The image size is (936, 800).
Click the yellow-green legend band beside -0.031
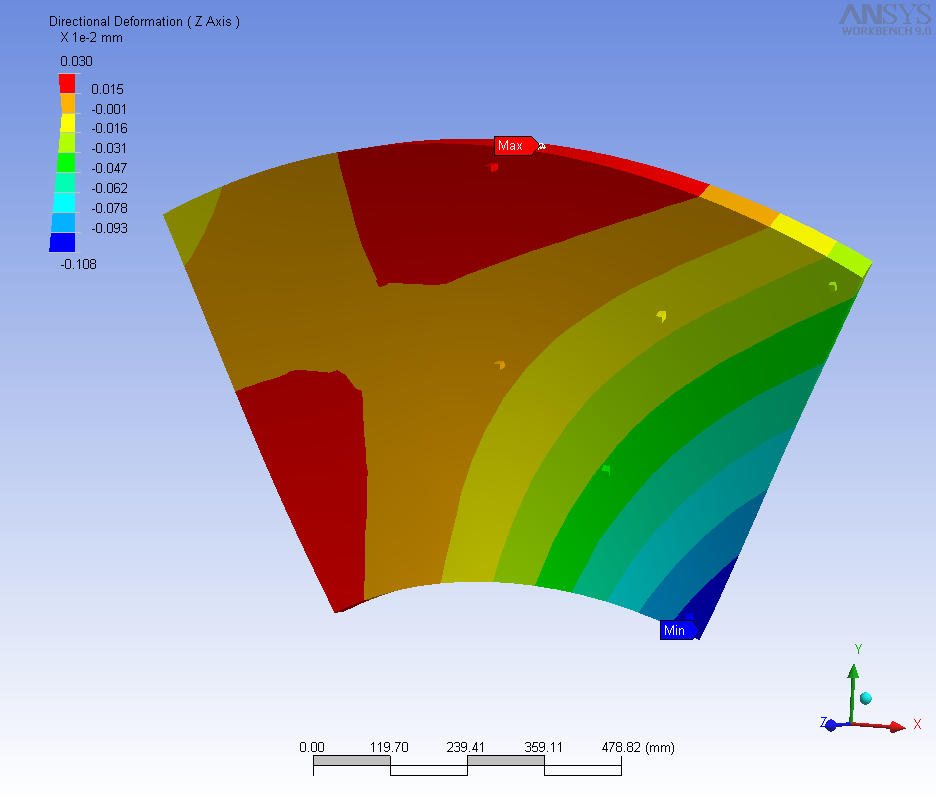pos(66,143)
